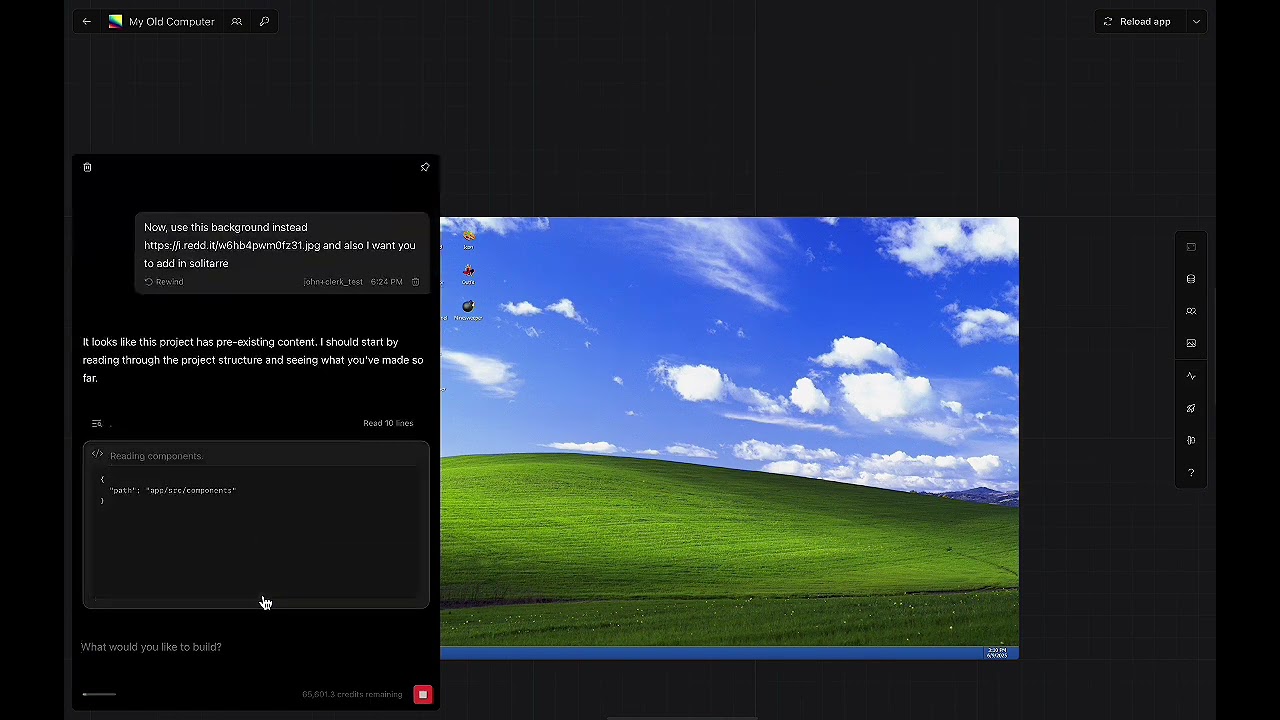Screen dimensions: 1280x720
Task: Open the database icon in right sidebar
Action: click(x=1191, y=279)
